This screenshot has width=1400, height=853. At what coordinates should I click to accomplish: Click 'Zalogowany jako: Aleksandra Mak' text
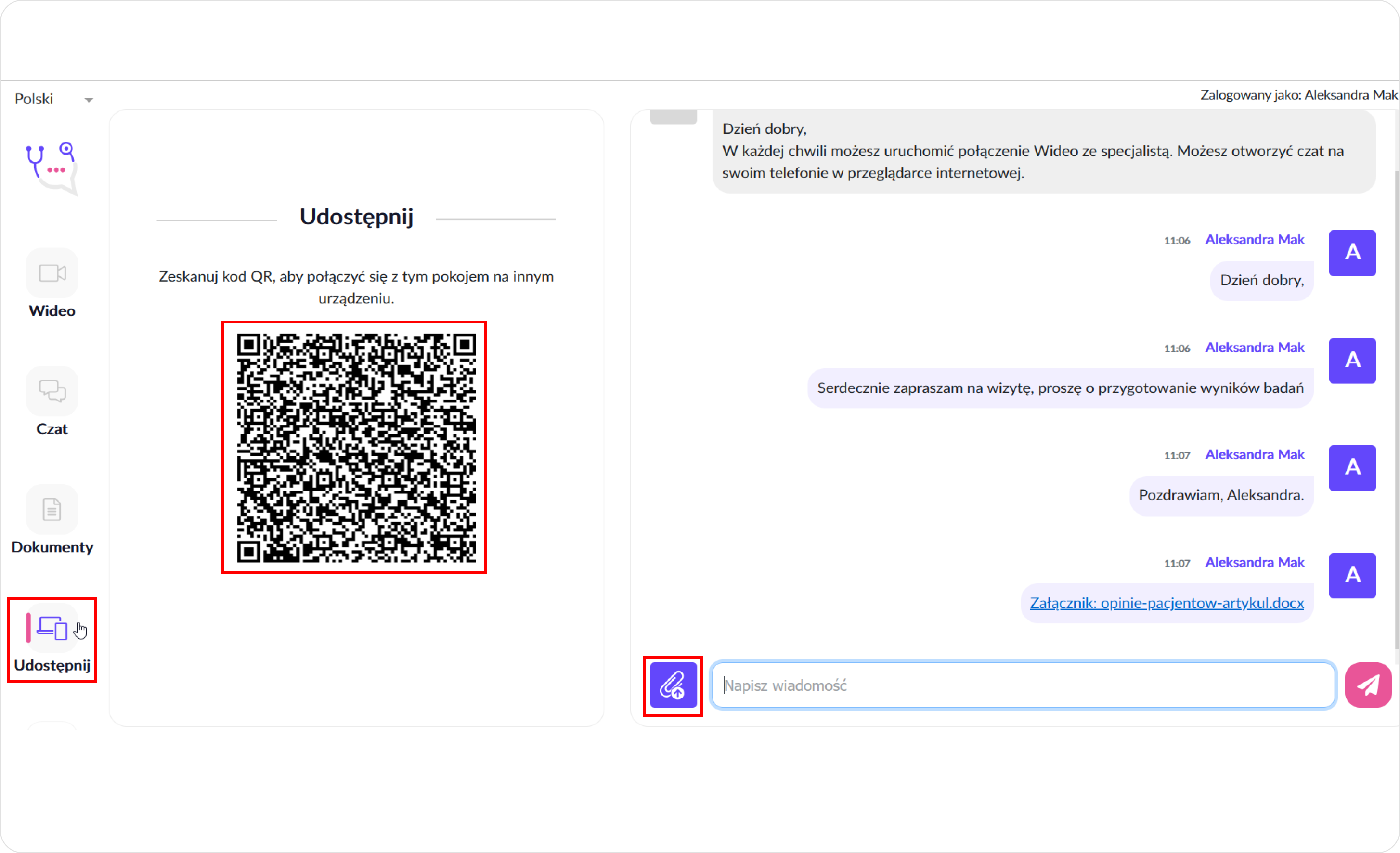coord(1299,95)
